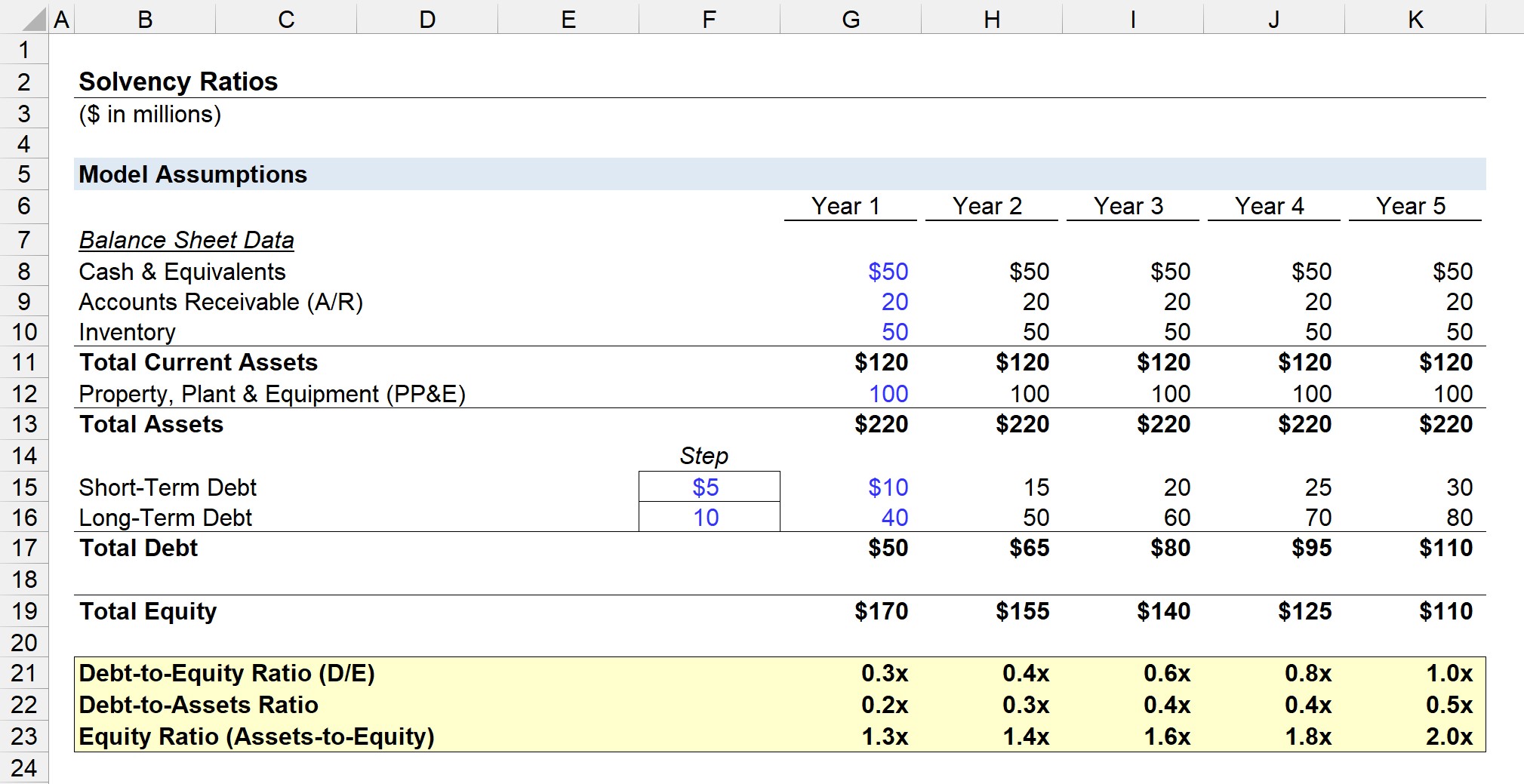Select PP&E Year 1 value 100
Image resolution: width=1524 pixels, height=784 pixels.
(x=888, y=394)
